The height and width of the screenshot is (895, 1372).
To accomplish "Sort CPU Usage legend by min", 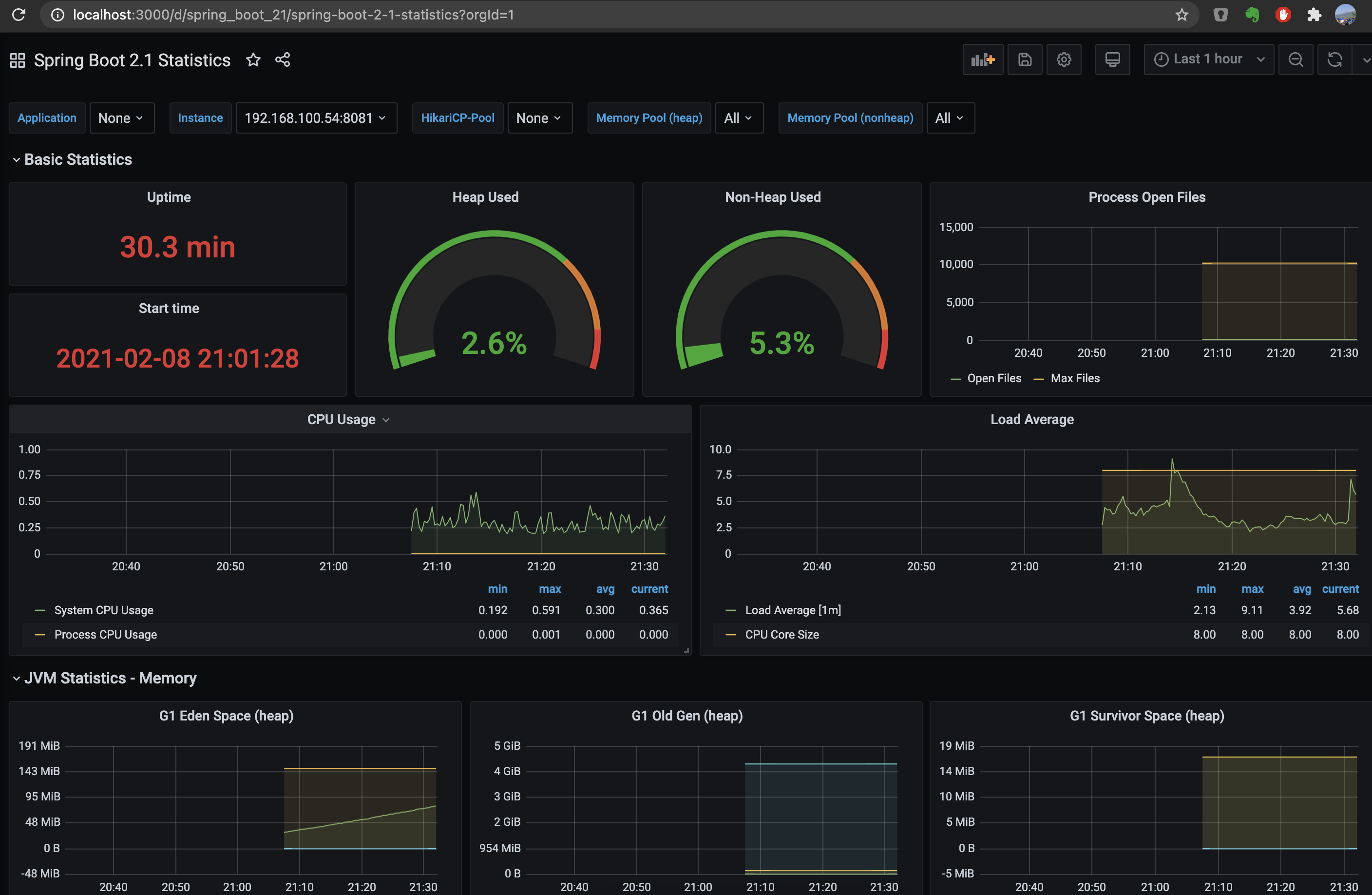I will [497, 589].
